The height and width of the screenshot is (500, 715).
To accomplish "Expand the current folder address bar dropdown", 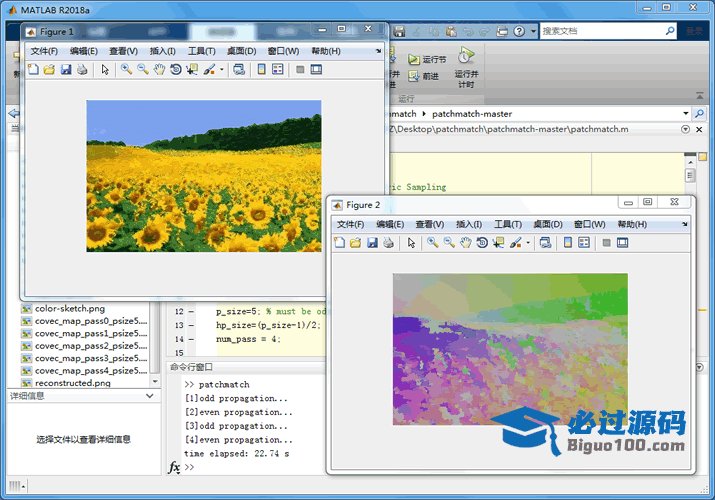I will [x=685, y=114].
